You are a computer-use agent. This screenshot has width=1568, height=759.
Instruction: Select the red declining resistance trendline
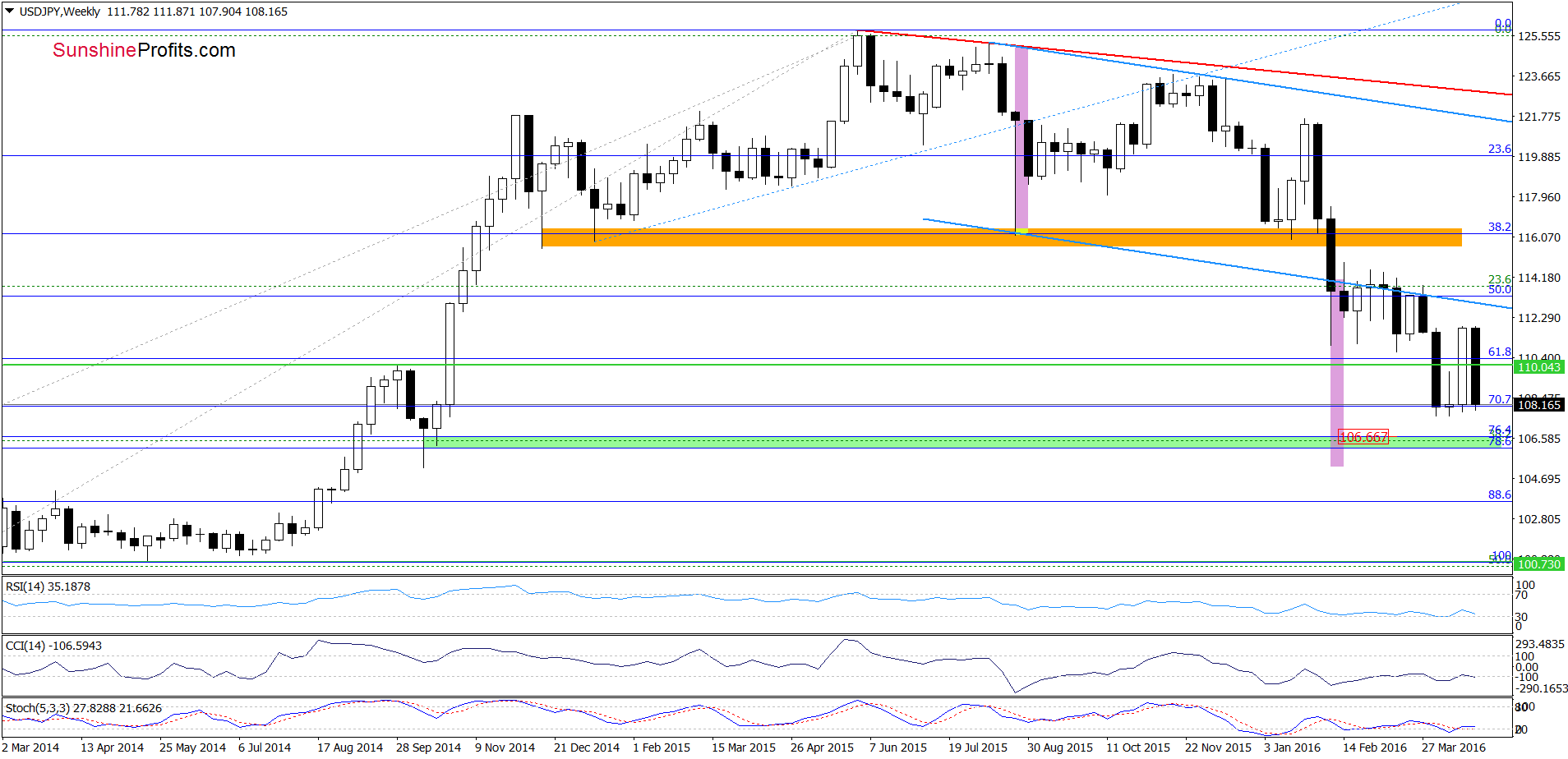1183,63
